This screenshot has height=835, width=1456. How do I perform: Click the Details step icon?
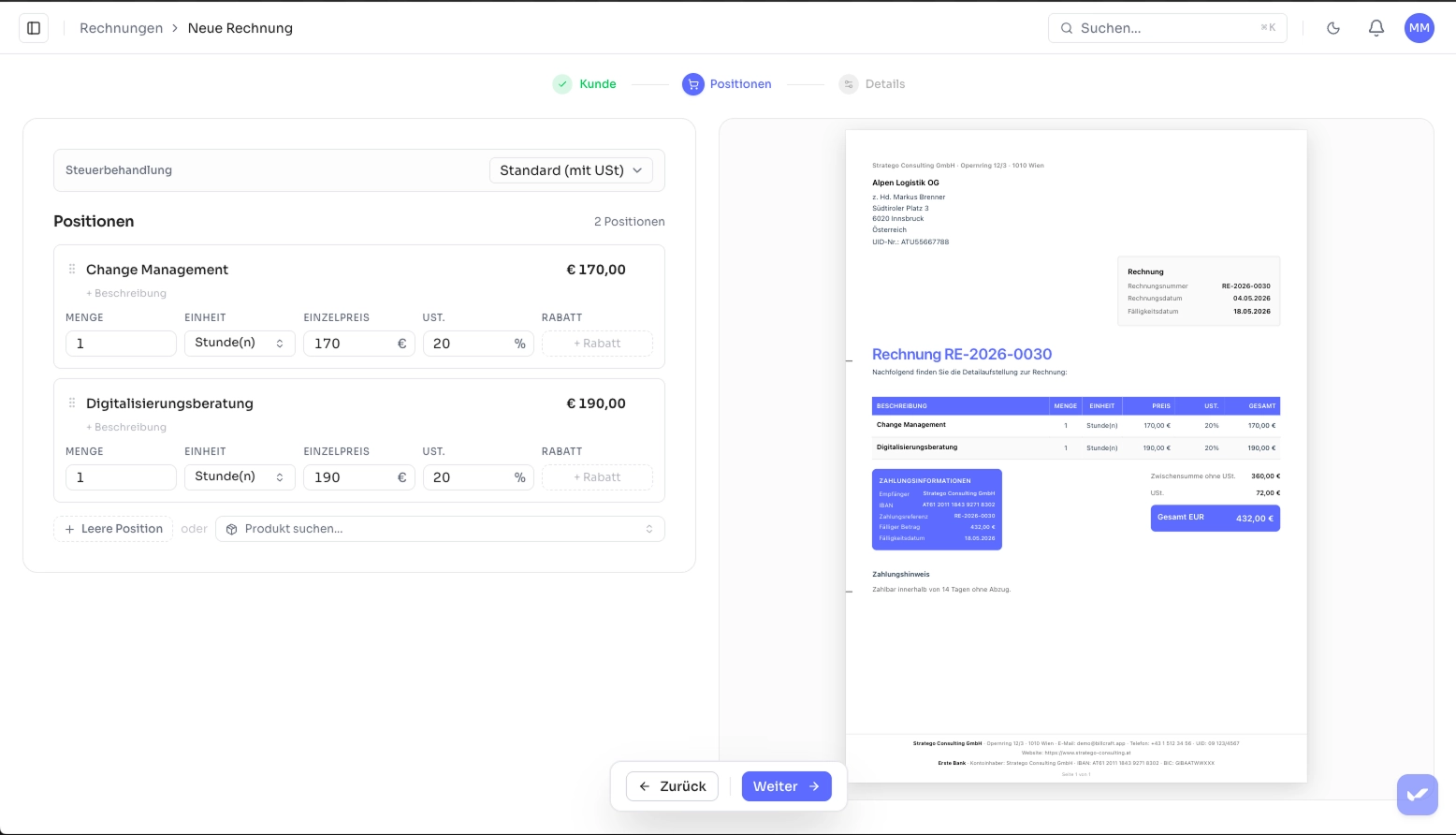(x=849, y=84)
